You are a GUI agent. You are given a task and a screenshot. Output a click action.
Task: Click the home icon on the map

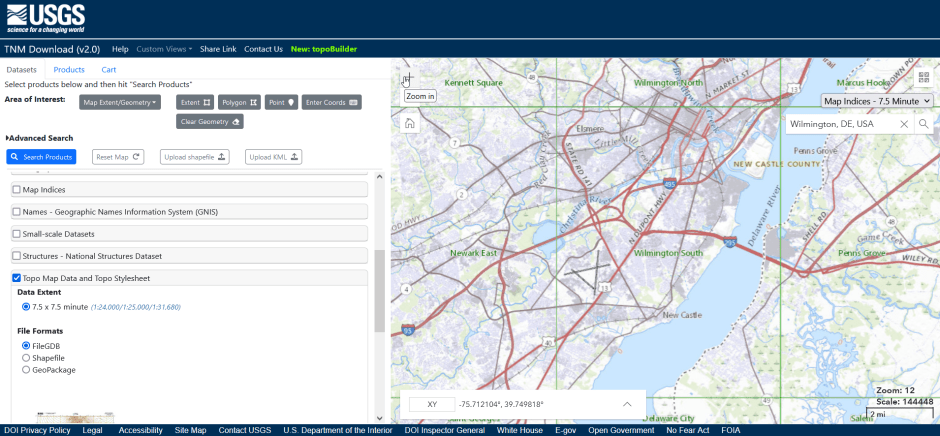pos(409,124)
